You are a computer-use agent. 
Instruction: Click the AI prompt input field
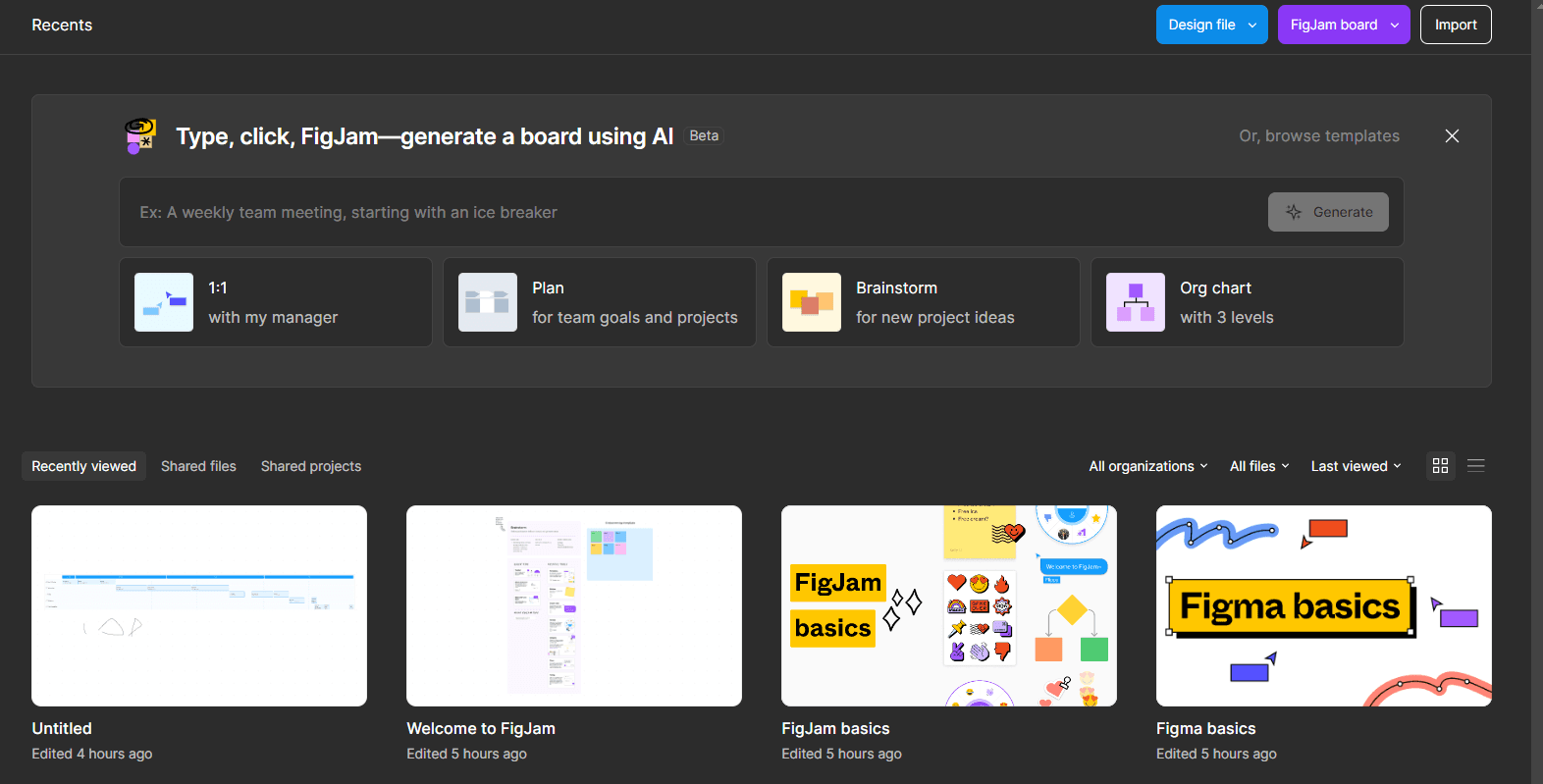687,213
